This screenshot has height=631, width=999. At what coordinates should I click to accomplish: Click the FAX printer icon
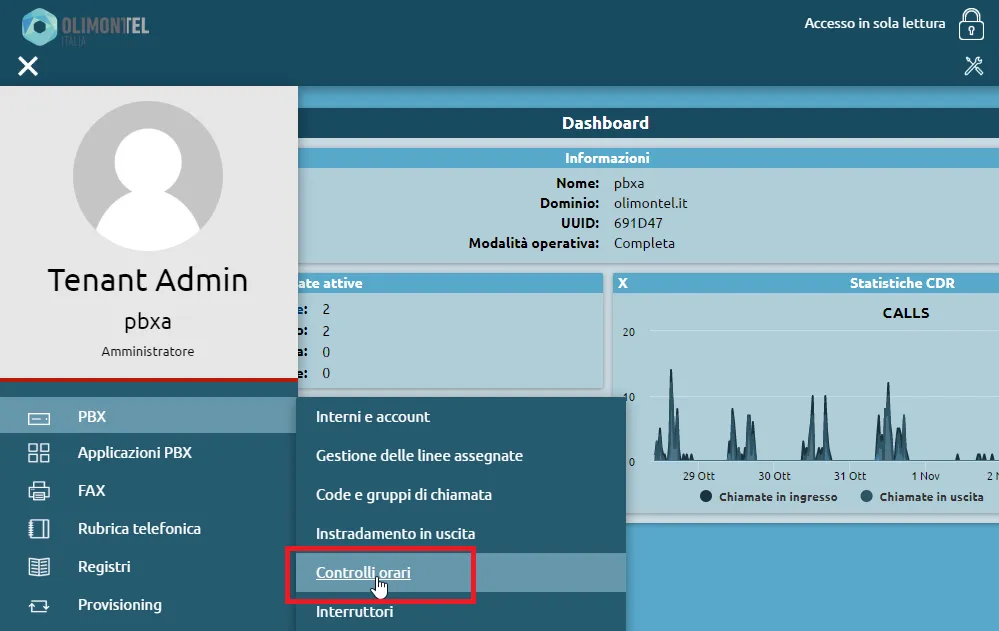(39, 491)
